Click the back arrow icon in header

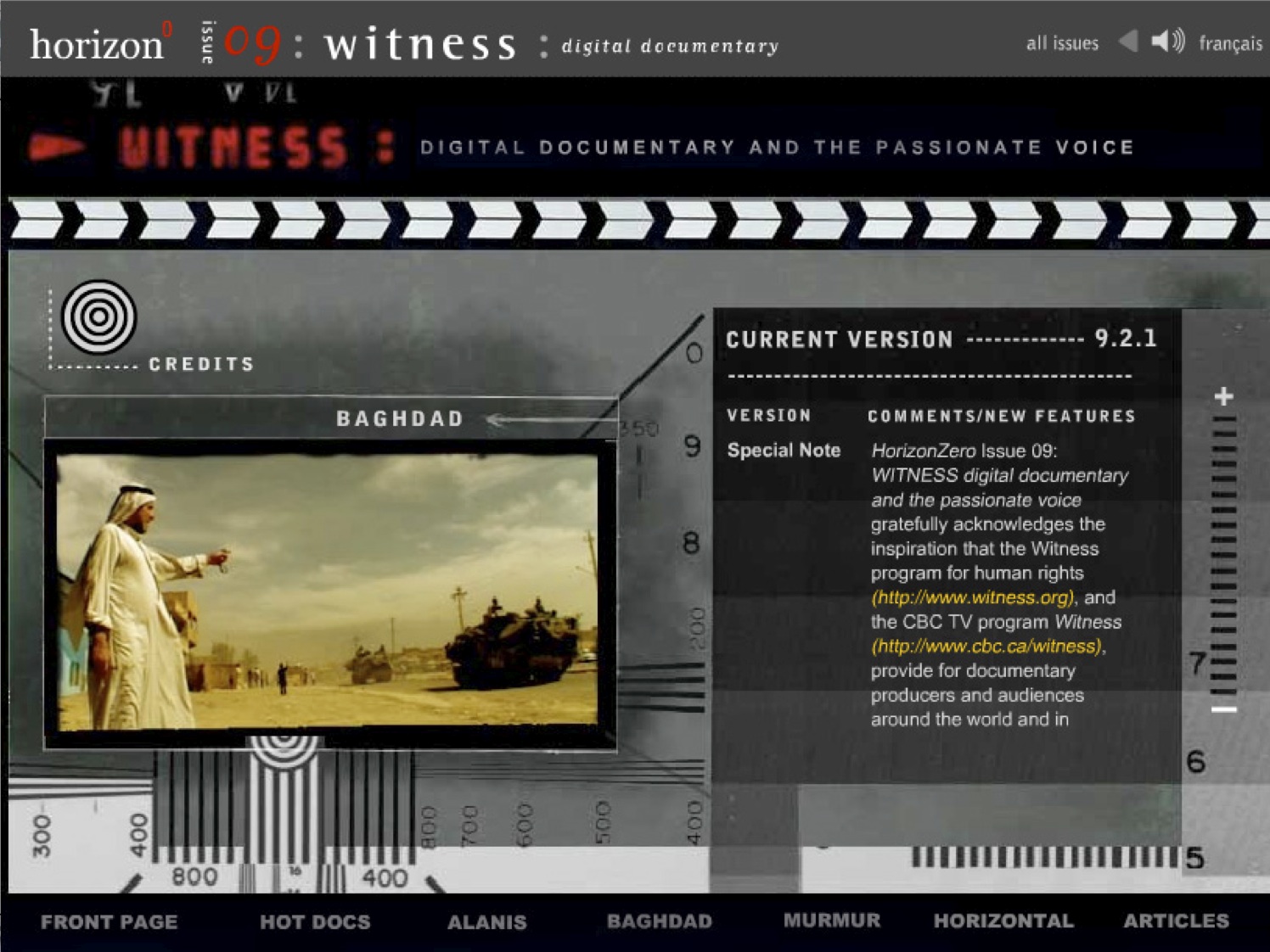(1128, 41)
